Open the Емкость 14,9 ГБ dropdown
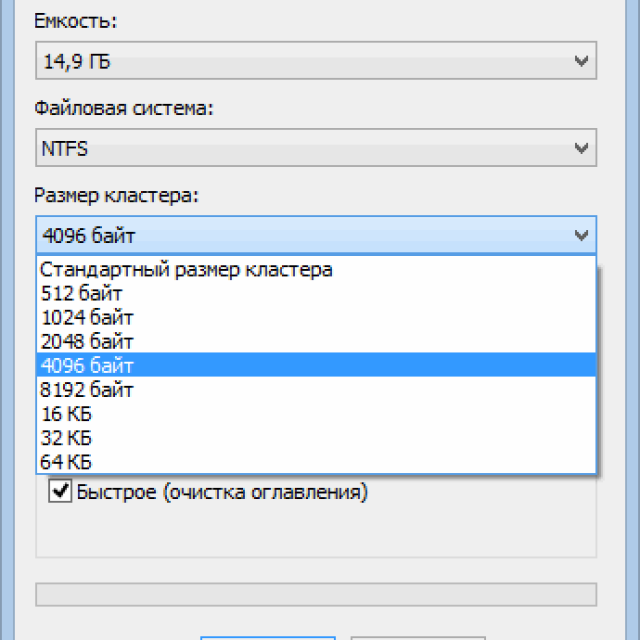The height and width of the screenshot is (640, 640). tap(316, 60)
